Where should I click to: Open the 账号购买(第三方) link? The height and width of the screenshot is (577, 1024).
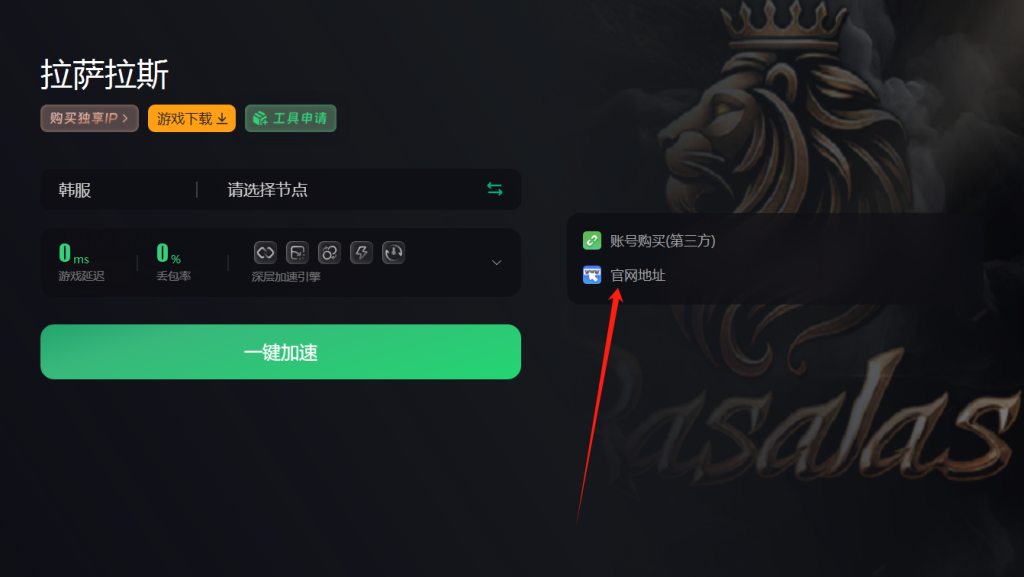click(662, 241)
